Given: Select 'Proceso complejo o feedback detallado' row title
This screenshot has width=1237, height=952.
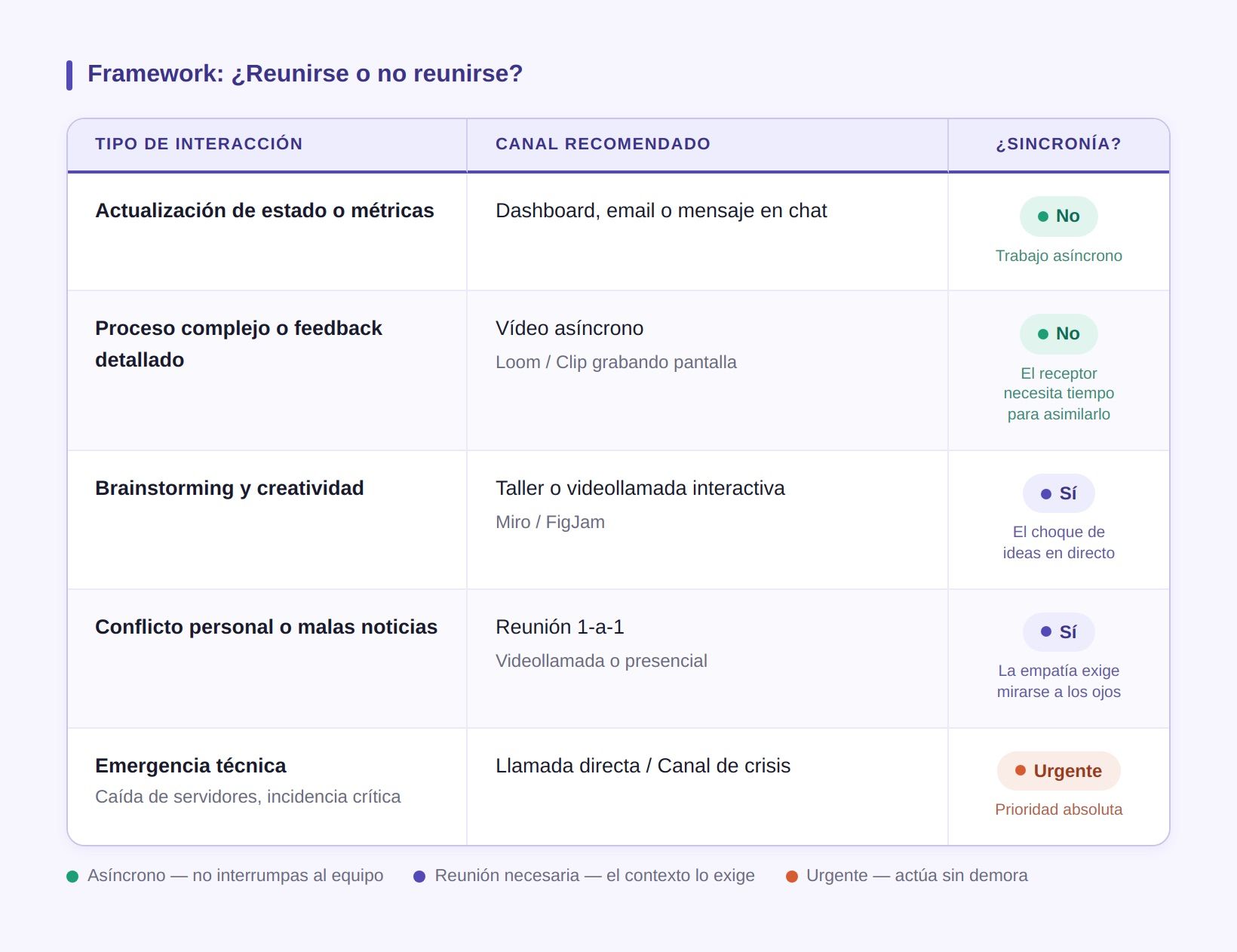Looking at the screenshot, I should click(x=238, y=344).
